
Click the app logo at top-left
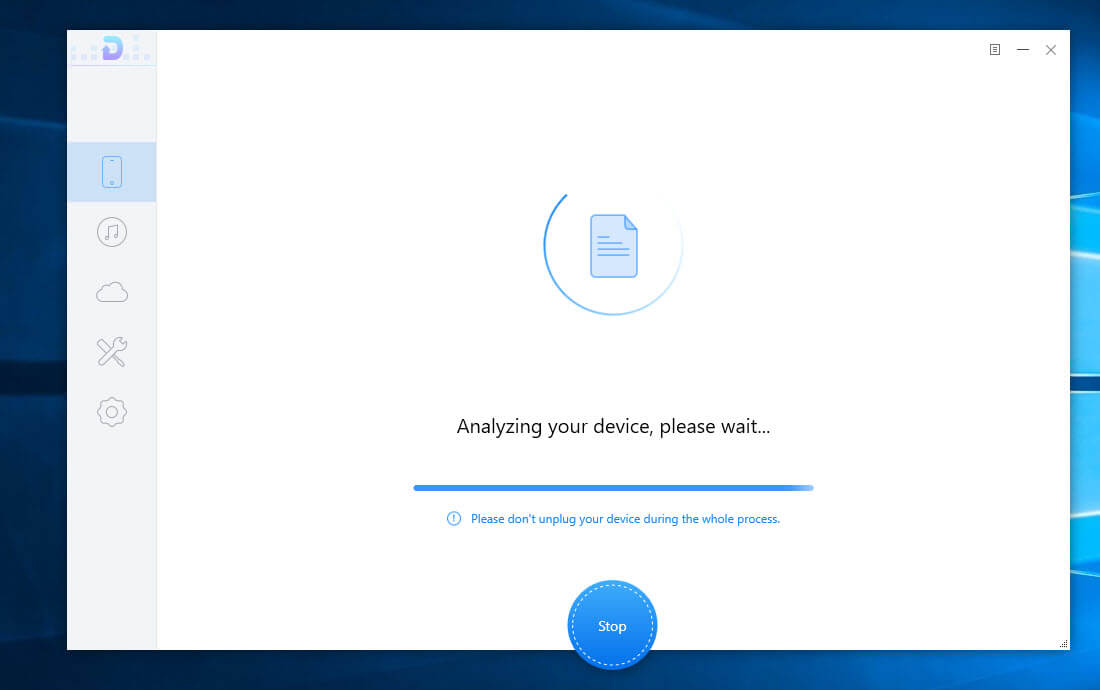tap(112, 48)
